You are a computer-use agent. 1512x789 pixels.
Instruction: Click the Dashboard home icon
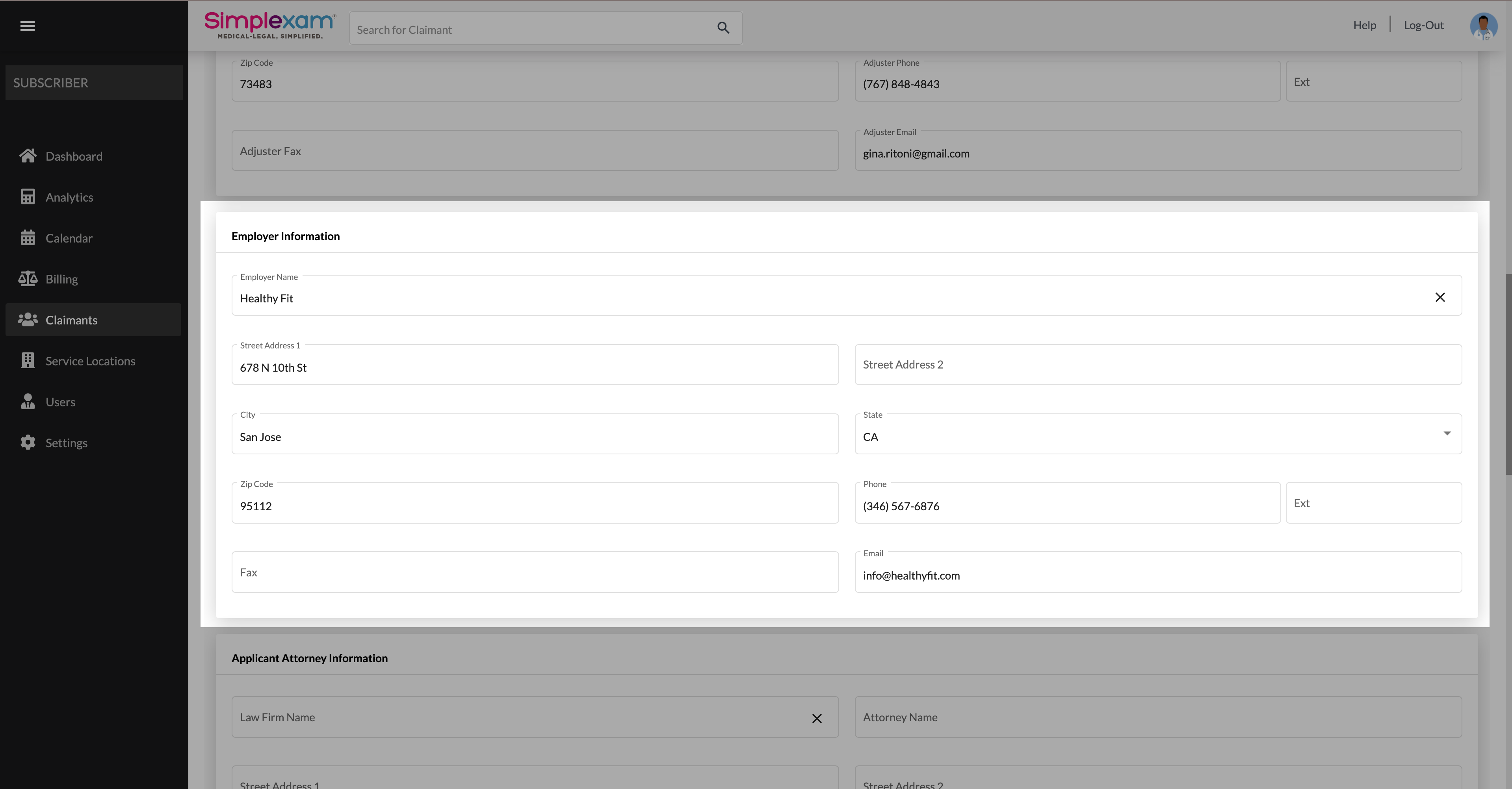(28, 156)
